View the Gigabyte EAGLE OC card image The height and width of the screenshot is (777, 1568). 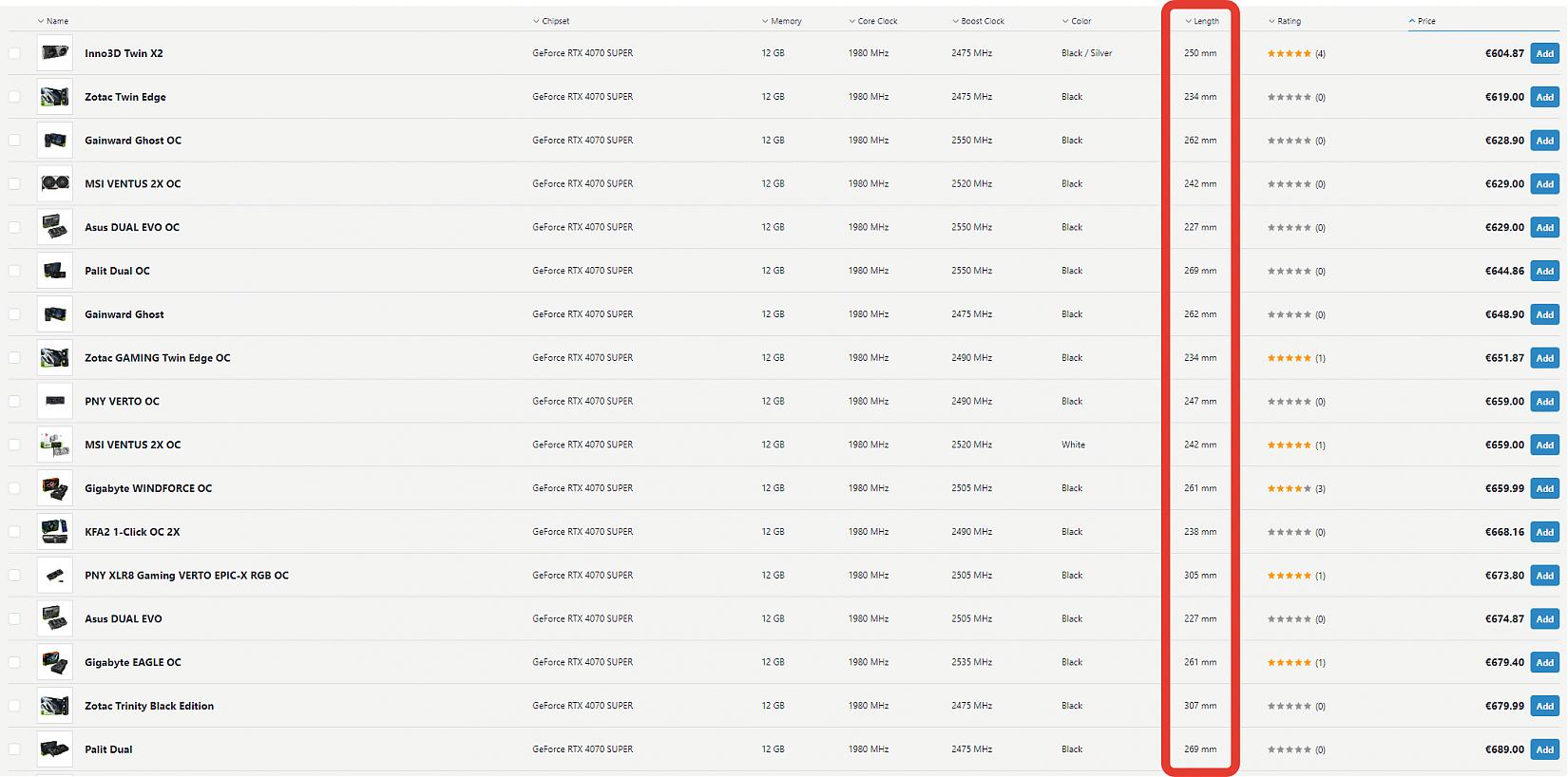pyautogui.click(x=55, y=662)
